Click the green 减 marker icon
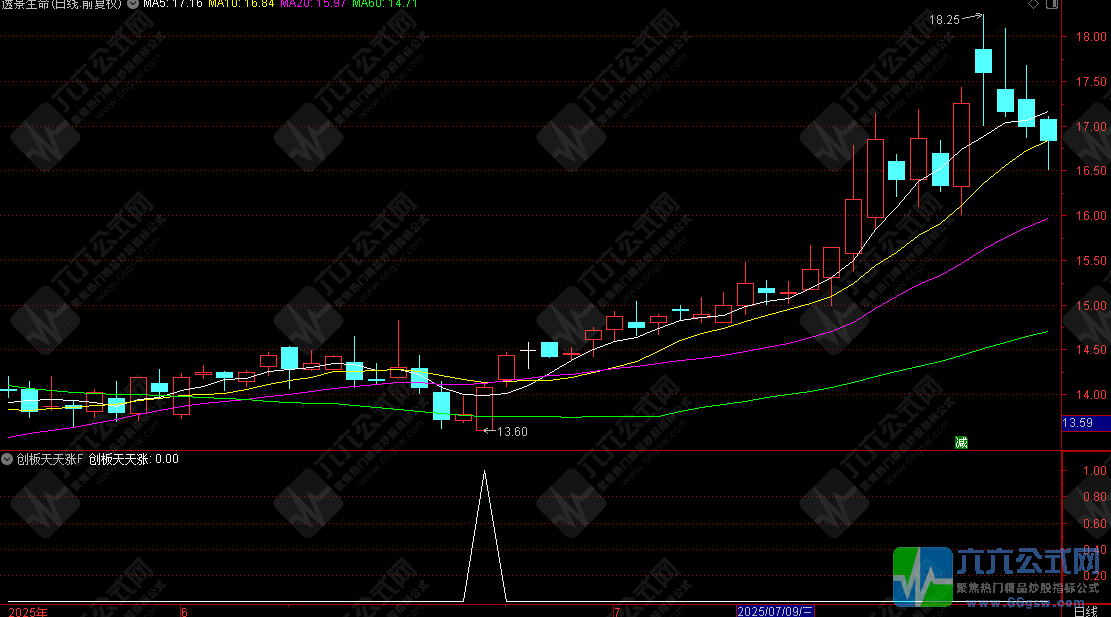 click(962, 441)
